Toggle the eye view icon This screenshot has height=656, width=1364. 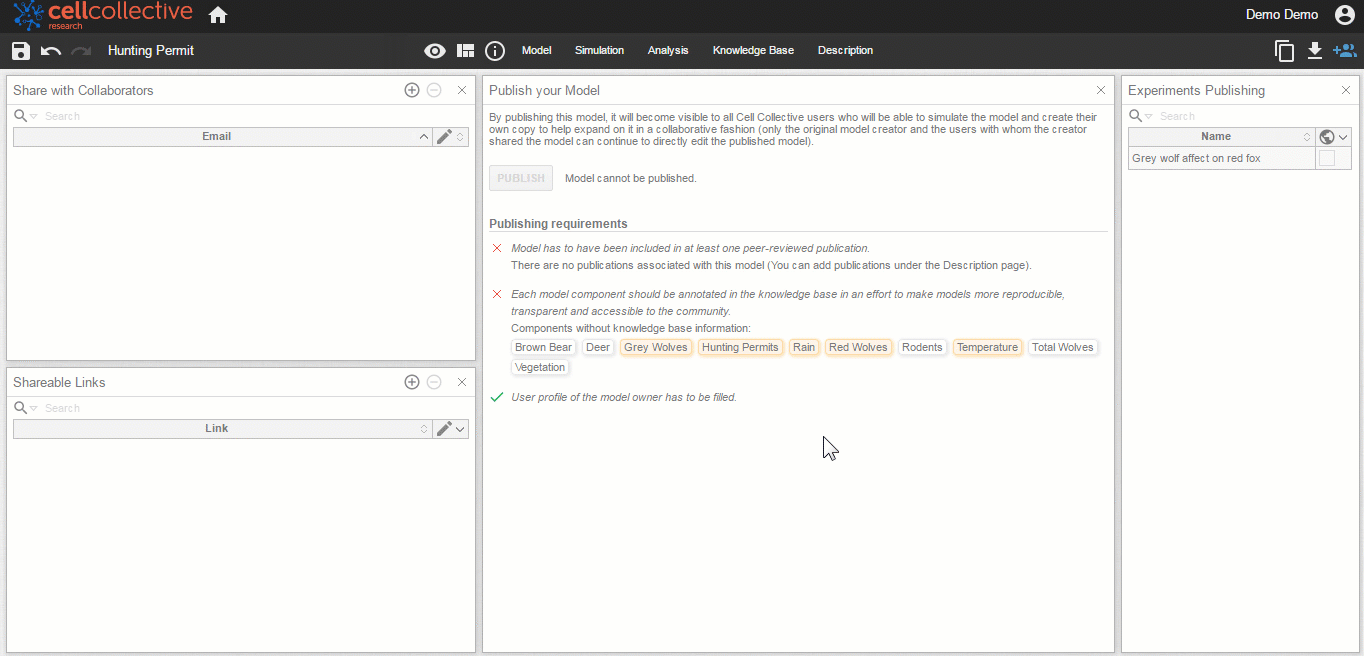[435, 51]
